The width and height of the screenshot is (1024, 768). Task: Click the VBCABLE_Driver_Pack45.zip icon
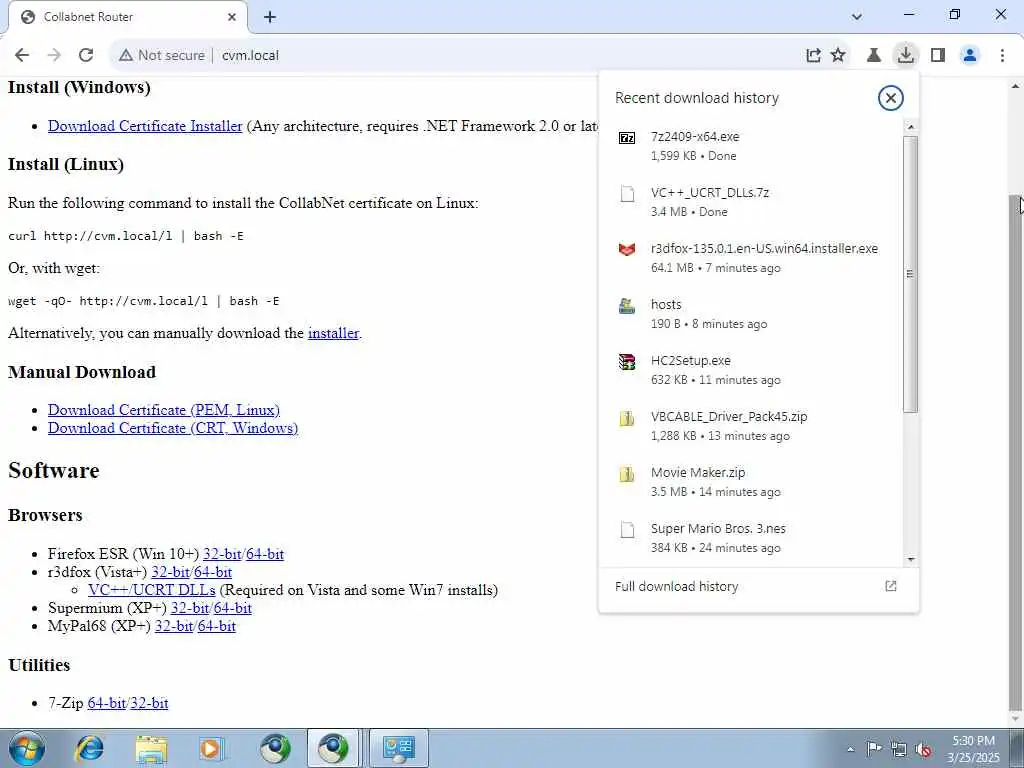click(627, 418)
